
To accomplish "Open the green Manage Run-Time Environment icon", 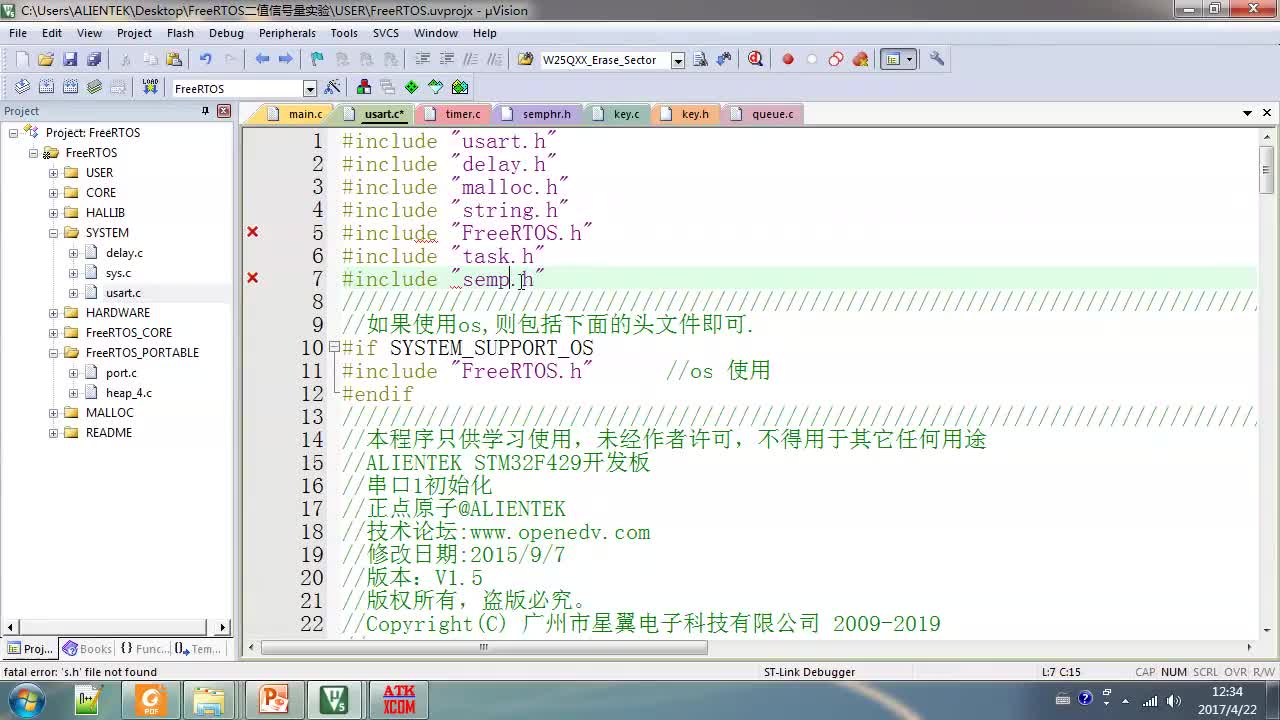I will click(x=412, y=88).
